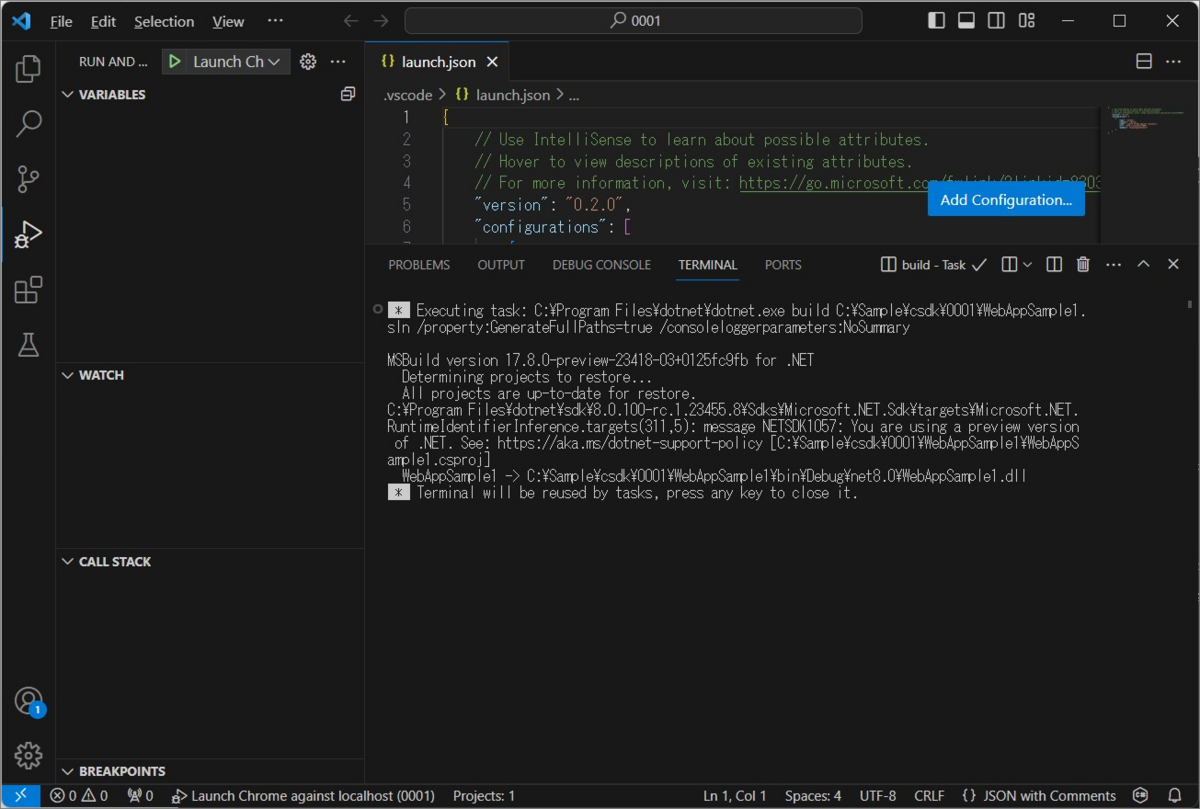
Task: Open the Run and Debug view
Action: click(x=28, y=235)
